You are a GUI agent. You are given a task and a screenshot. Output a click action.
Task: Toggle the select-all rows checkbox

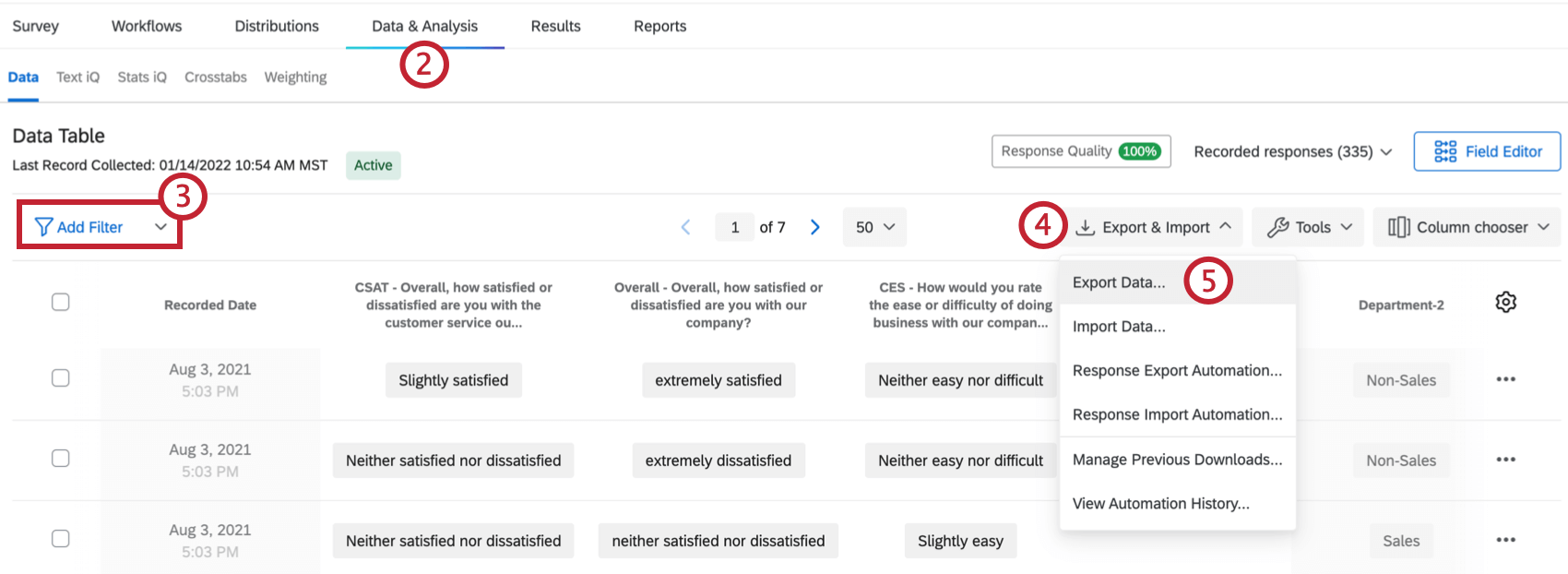coord(61,302)
